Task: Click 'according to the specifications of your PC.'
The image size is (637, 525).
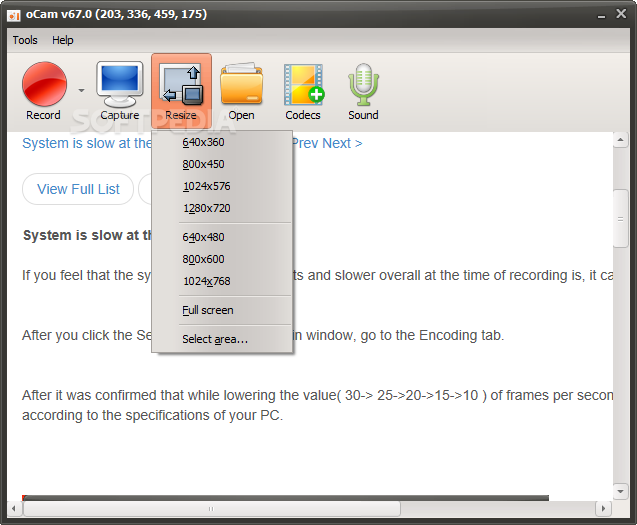Action: click(x=152, y=415)
